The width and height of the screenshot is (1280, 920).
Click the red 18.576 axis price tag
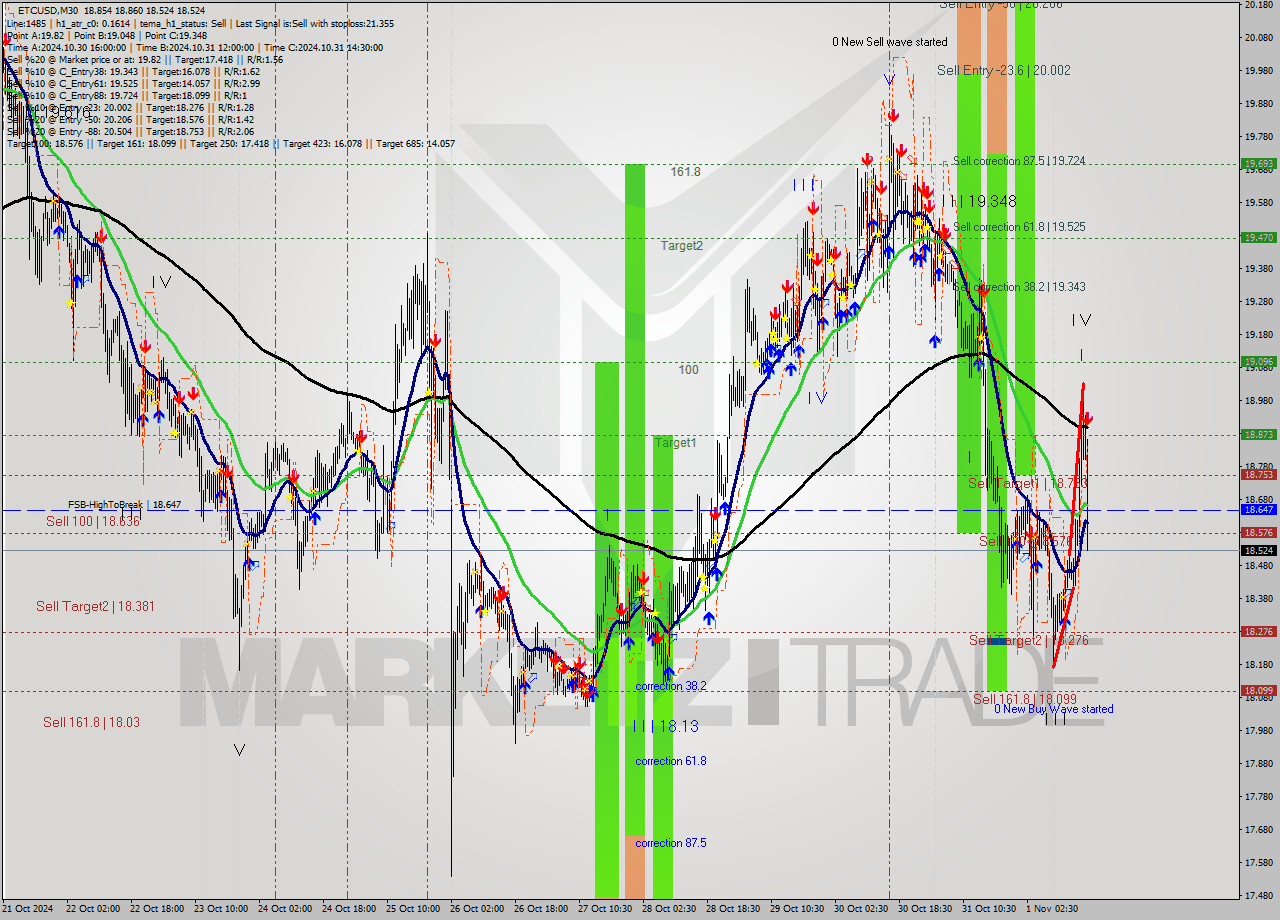click(1258, 533)
